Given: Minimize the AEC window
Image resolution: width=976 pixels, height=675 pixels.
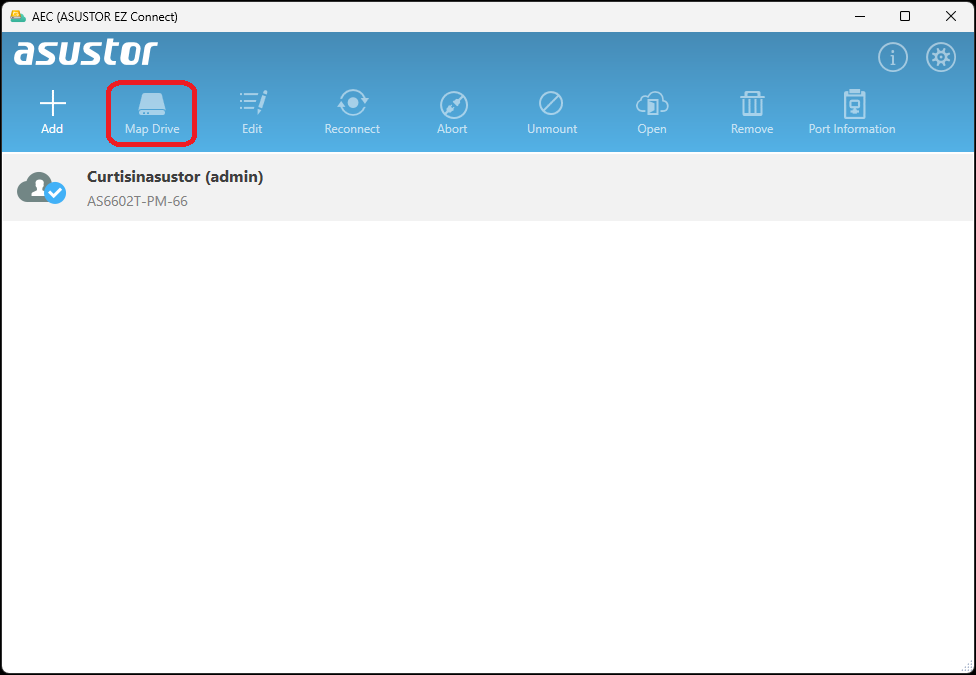Looking at the screenshot, I should 860,16.
